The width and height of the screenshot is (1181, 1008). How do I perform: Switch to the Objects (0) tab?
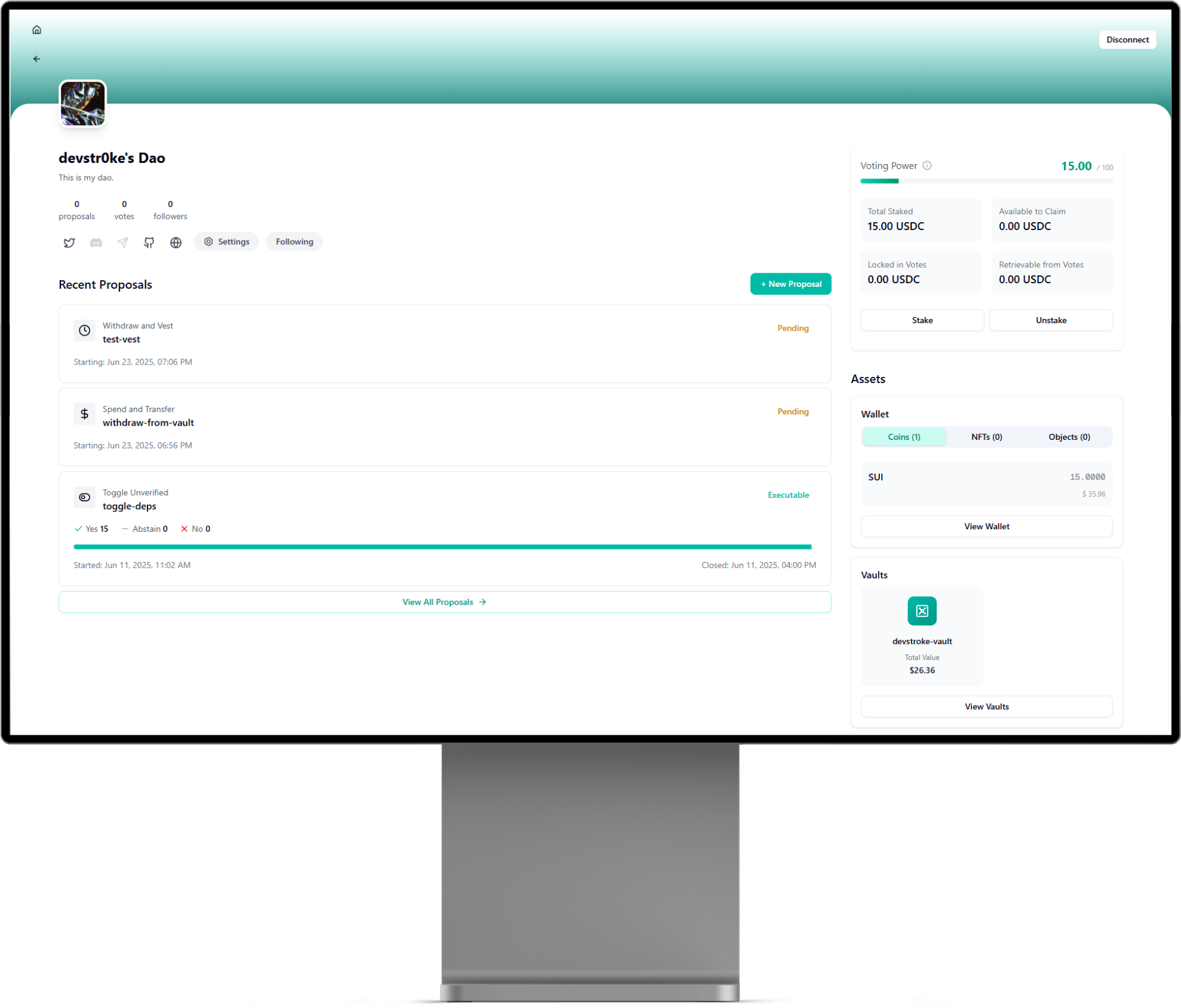pos(1069,437)
